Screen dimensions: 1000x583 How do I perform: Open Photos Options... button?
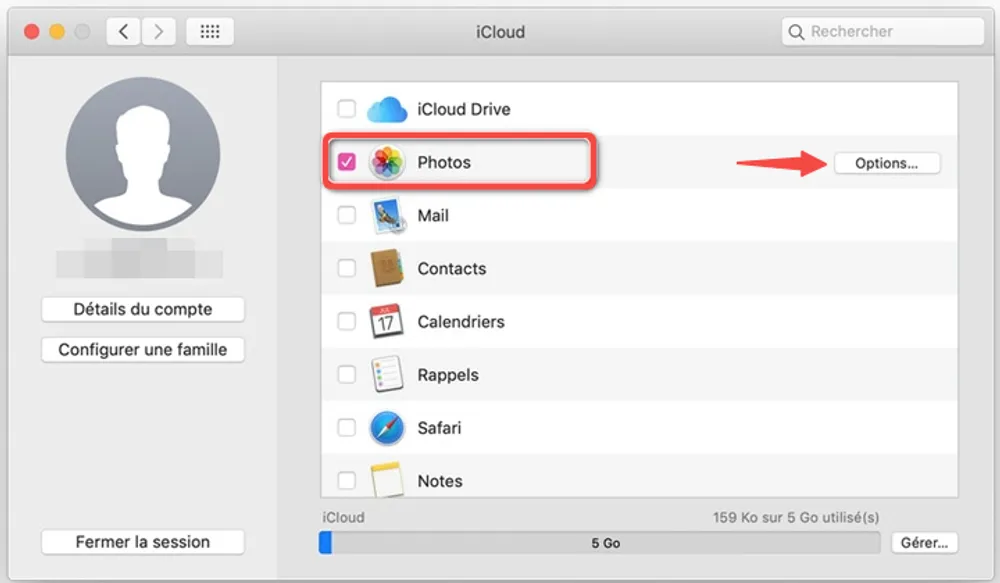(886, 163)
